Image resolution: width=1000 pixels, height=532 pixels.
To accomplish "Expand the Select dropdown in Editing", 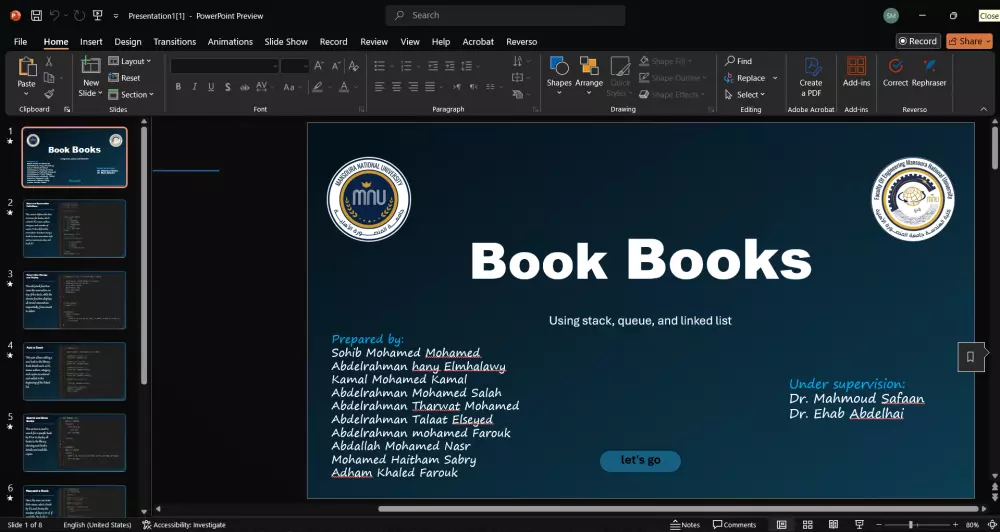I will [749, 95].
